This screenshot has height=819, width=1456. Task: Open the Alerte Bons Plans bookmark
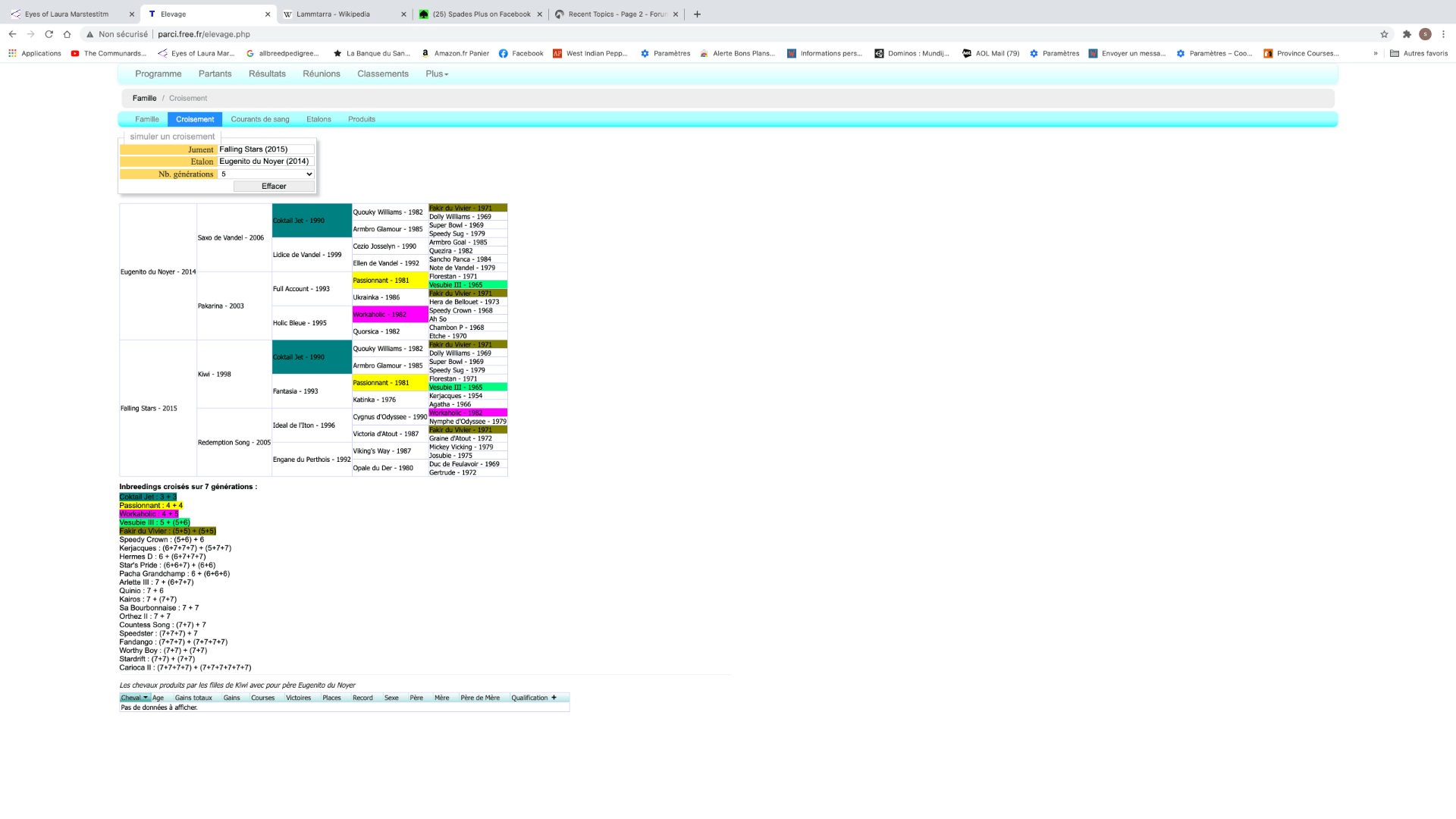point(738,53)
